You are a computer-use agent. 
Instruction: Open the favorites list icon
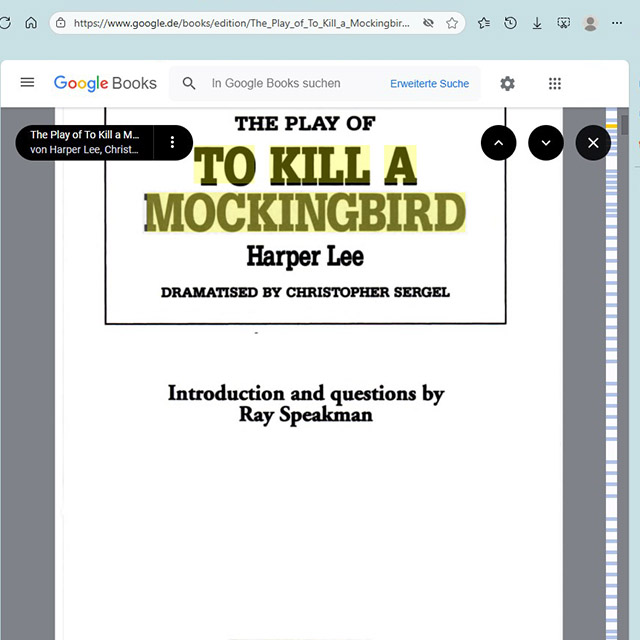click(484, 23)
